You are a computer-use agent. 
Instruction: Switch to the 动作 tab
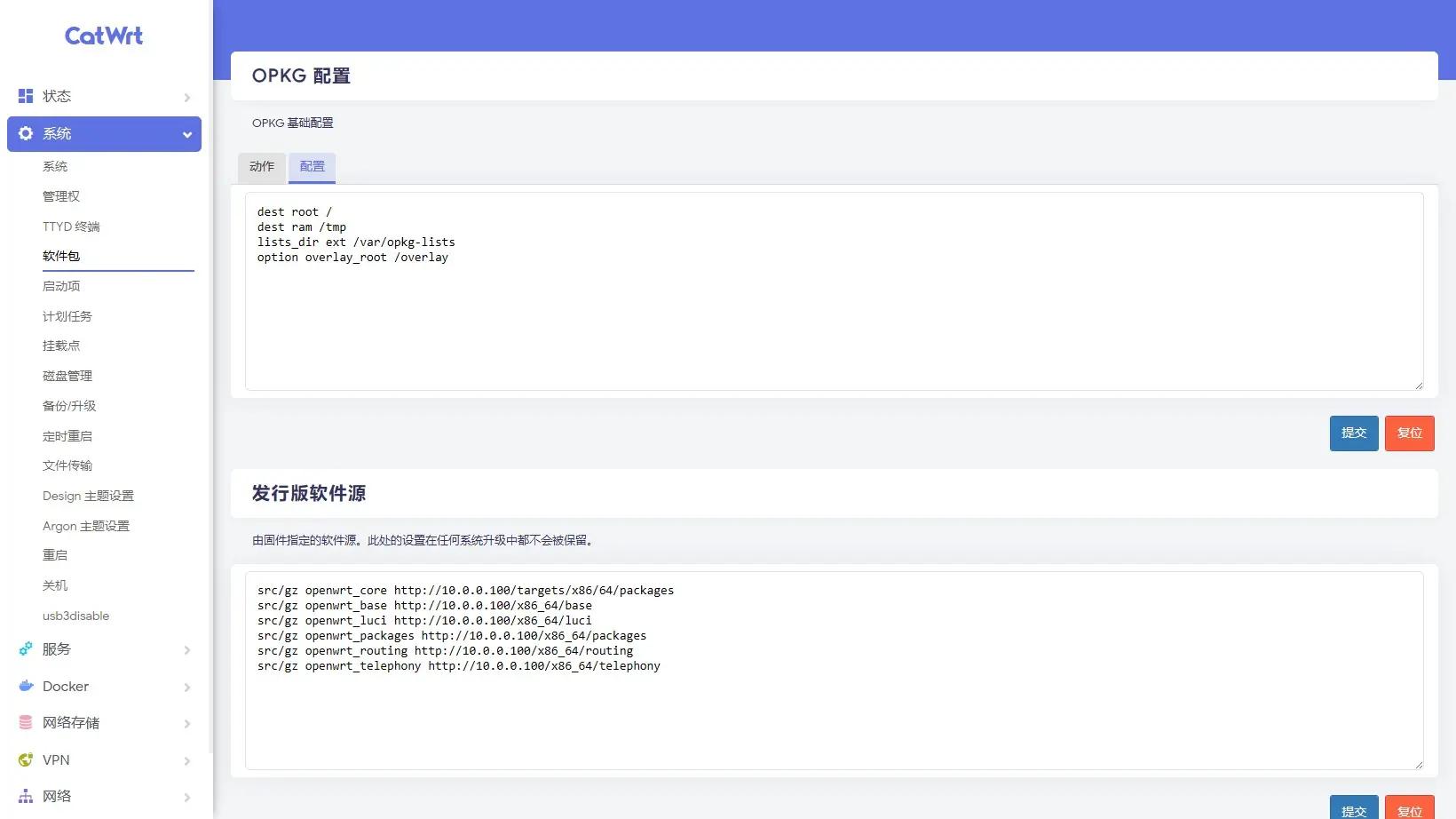(262, 167)
